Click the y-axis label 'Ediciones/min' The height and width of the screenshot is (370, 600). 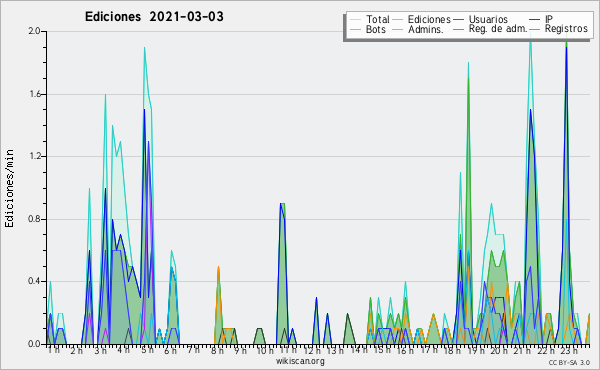9,188
